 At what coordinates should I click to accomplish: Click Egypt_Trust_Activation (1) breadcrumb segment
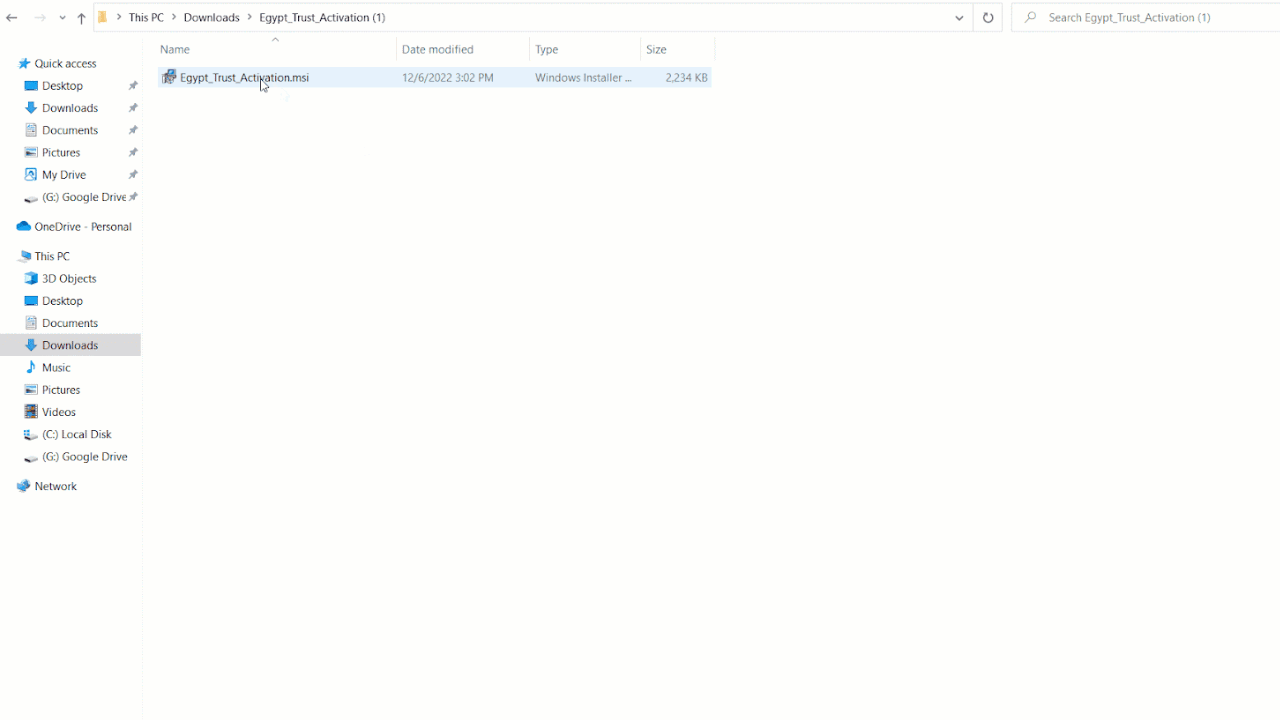(322, 18)
